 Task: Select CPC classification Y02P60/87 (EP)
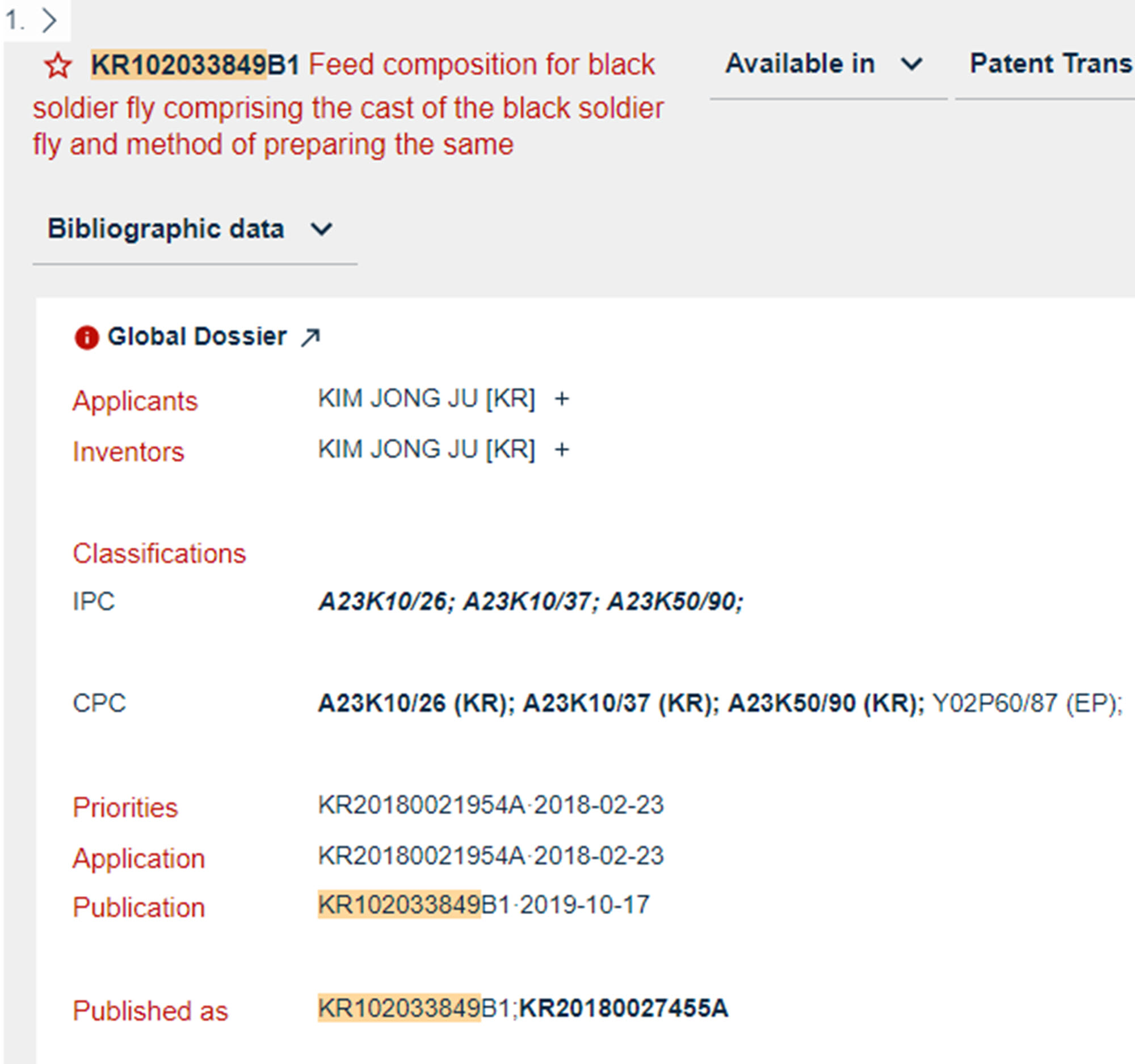coord(1025,703)
